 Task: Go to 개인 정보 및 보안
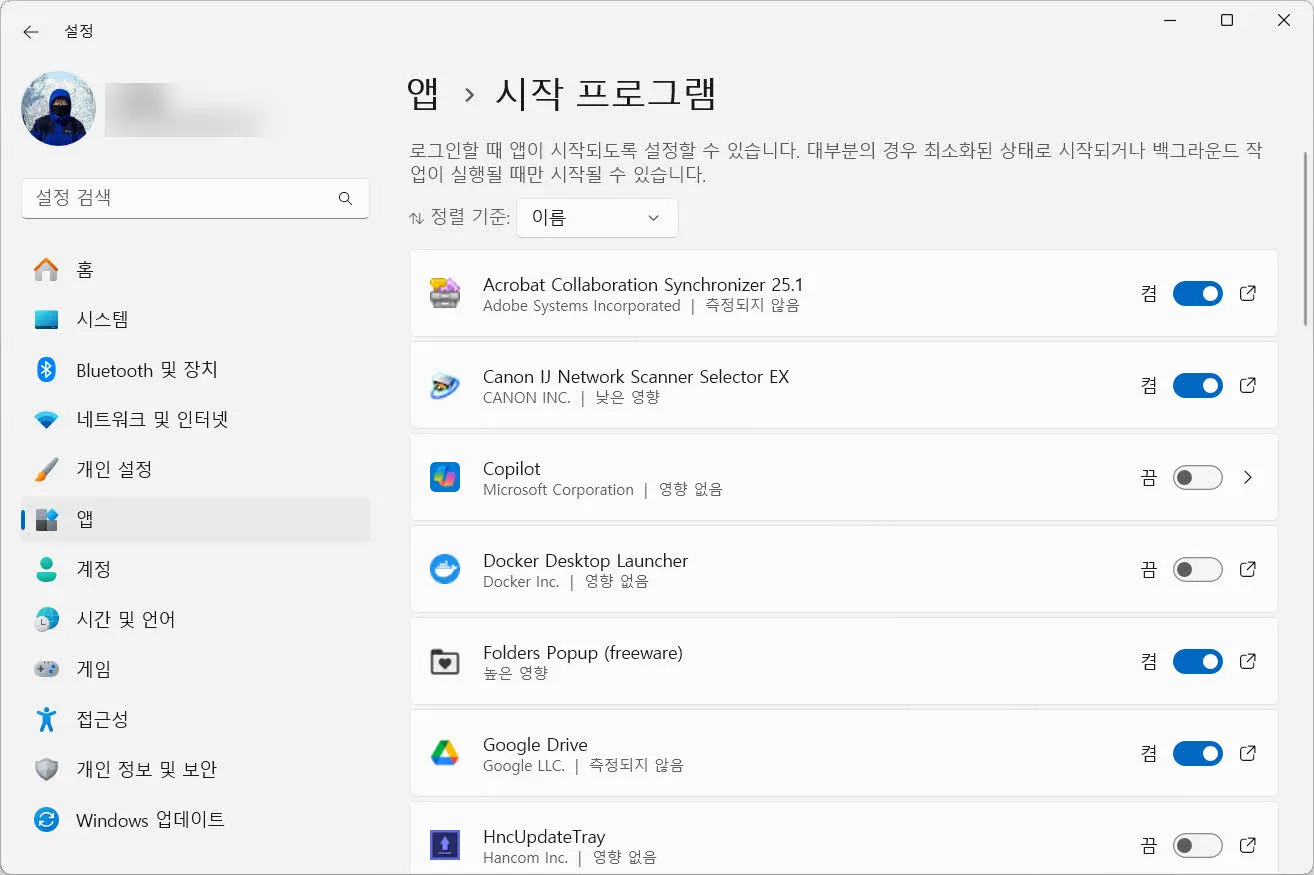(195, 769)
